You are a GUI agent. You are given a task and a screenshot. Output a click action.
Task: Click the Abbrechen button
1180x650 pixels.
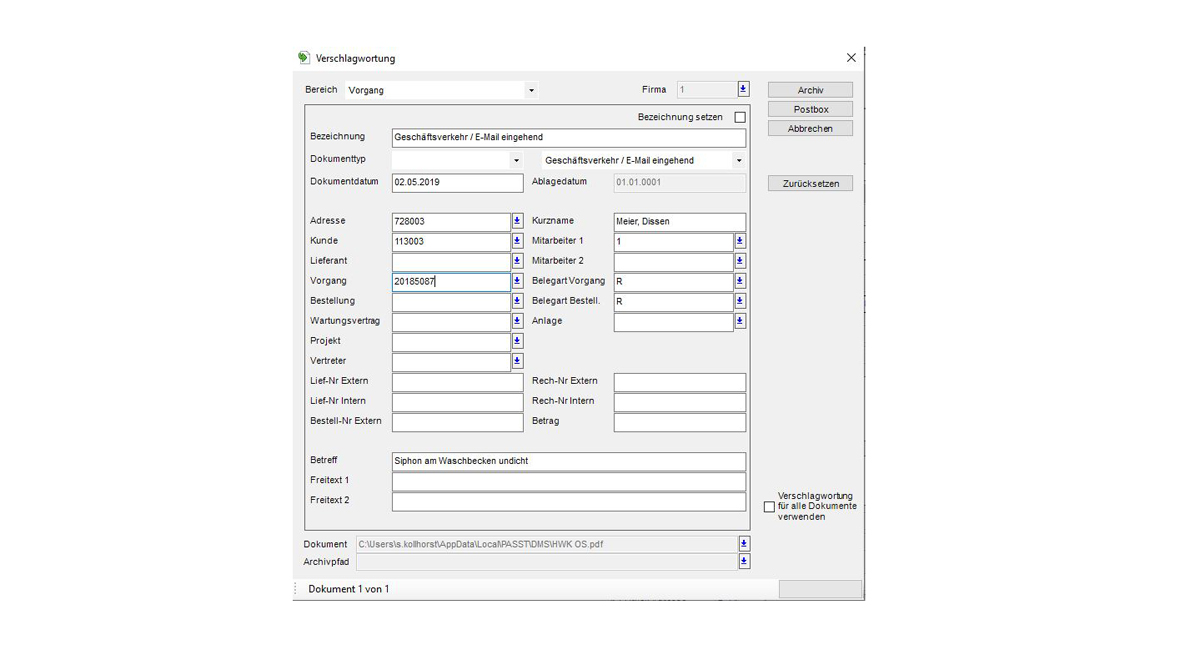pyautogui.click(x=810, y=128)
